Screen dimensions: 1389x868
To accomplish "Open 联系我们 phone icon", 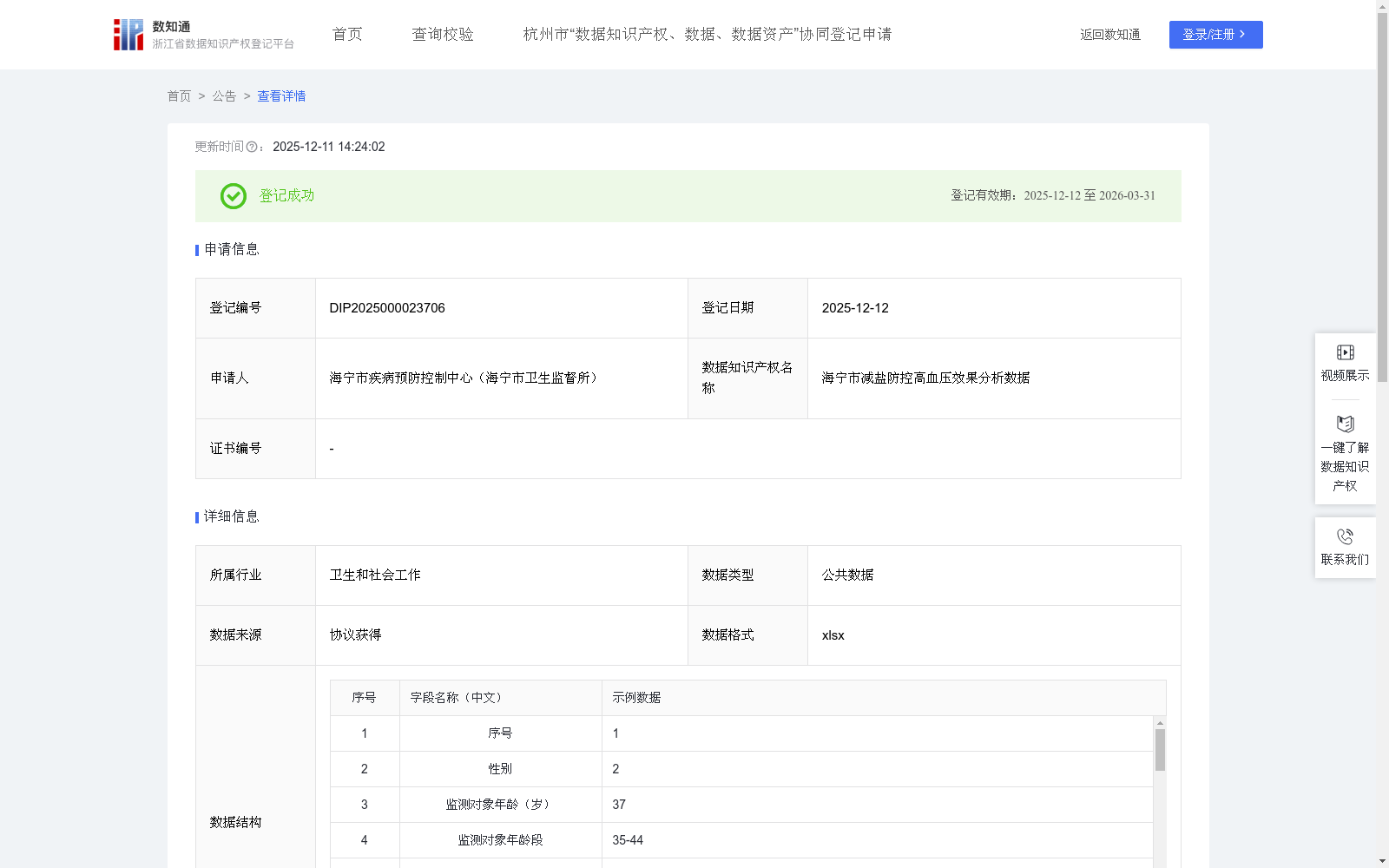I will tap(1345, 536).
